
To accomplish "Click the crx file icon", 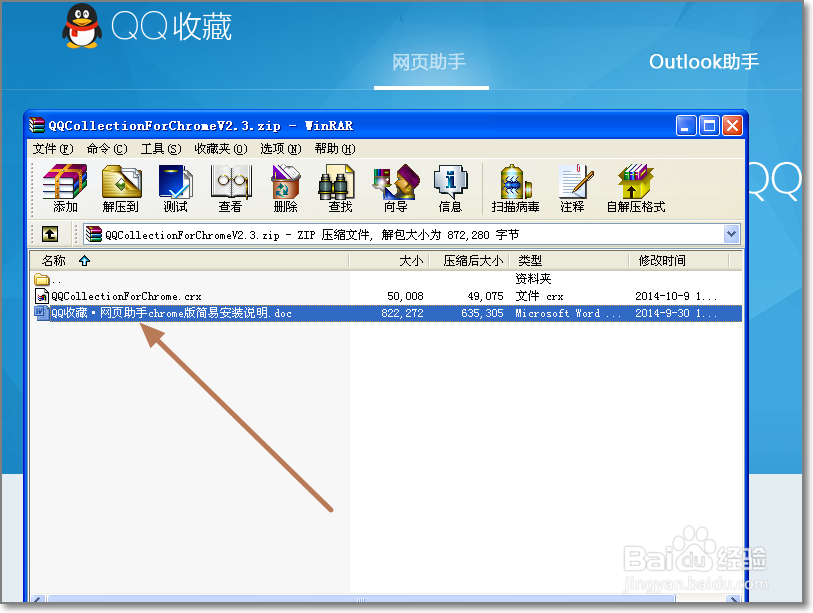I will 41,296.
